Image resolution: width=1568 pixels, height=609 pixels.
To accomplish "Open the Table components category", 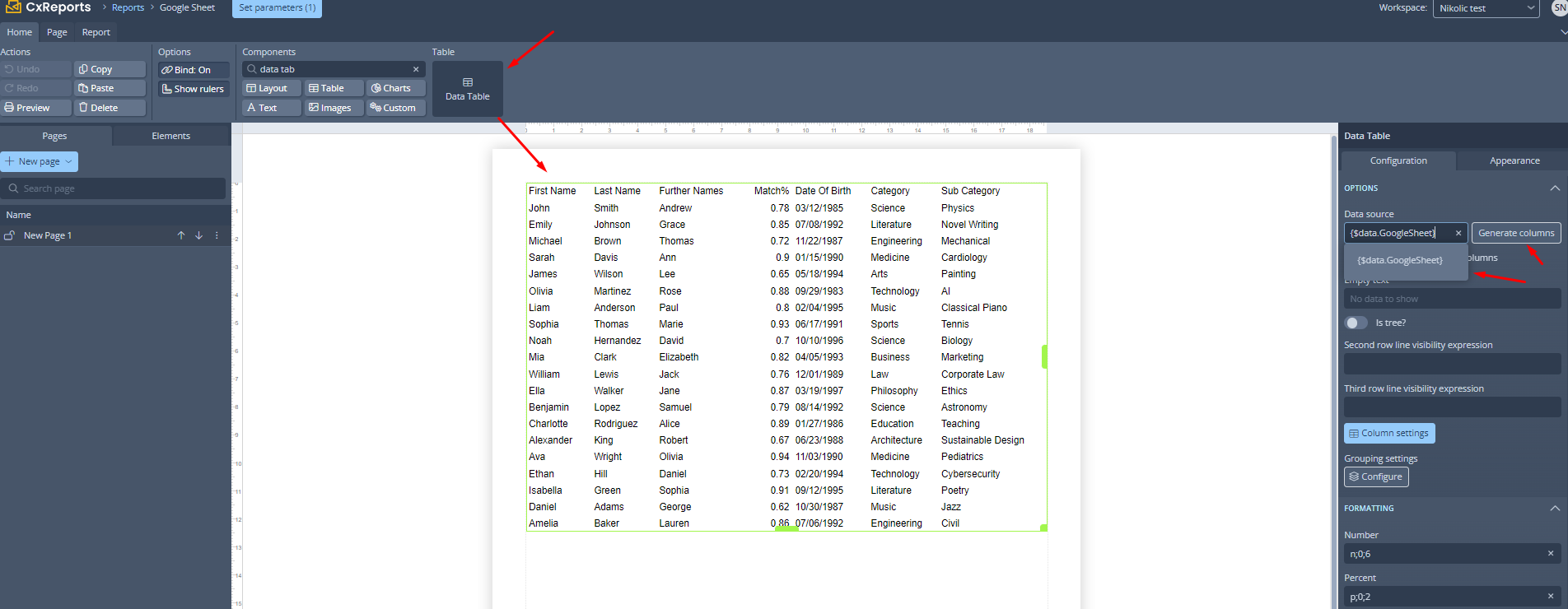I will [x=334, y=88].
